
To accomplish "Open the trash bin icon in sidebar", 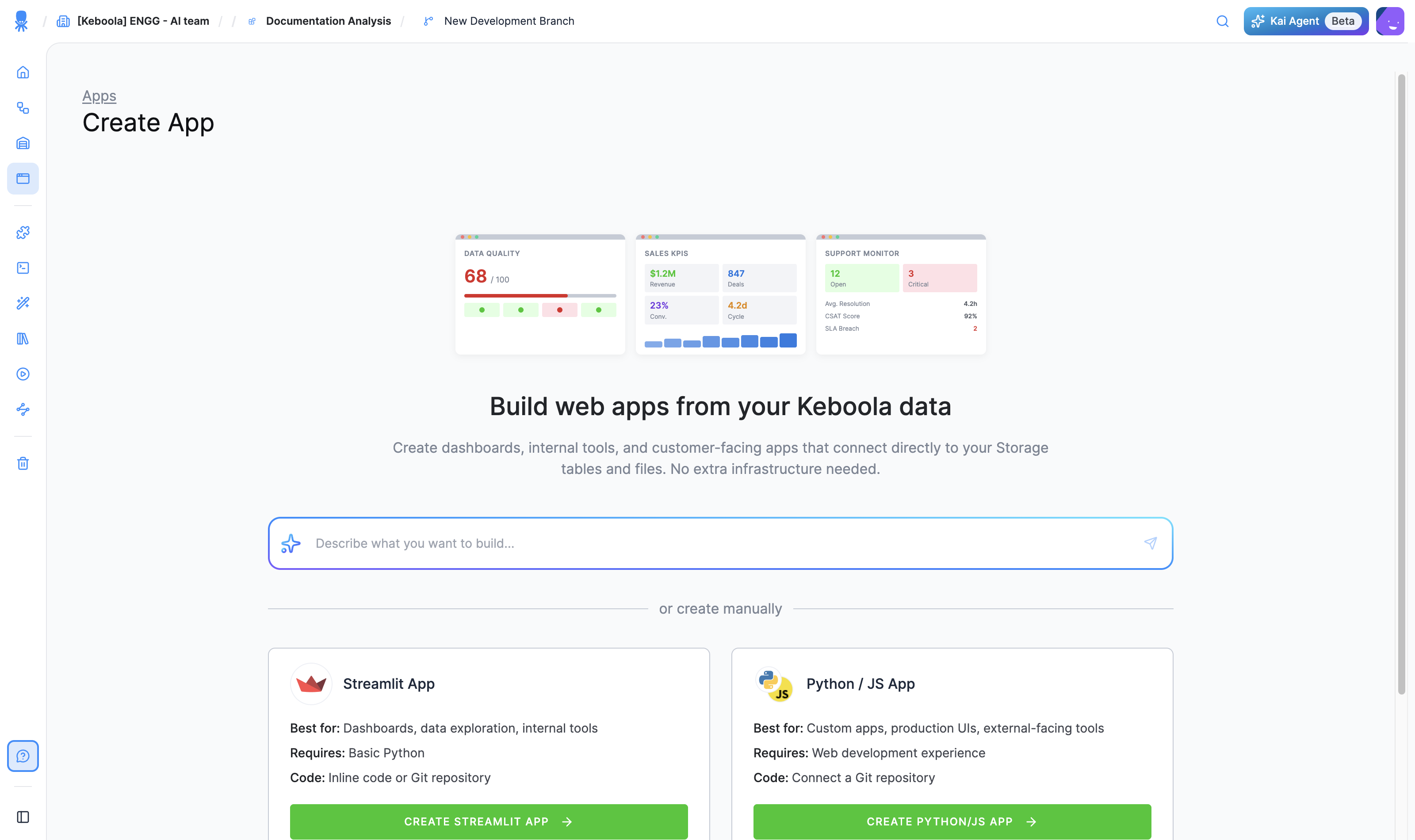I will 23,464.
